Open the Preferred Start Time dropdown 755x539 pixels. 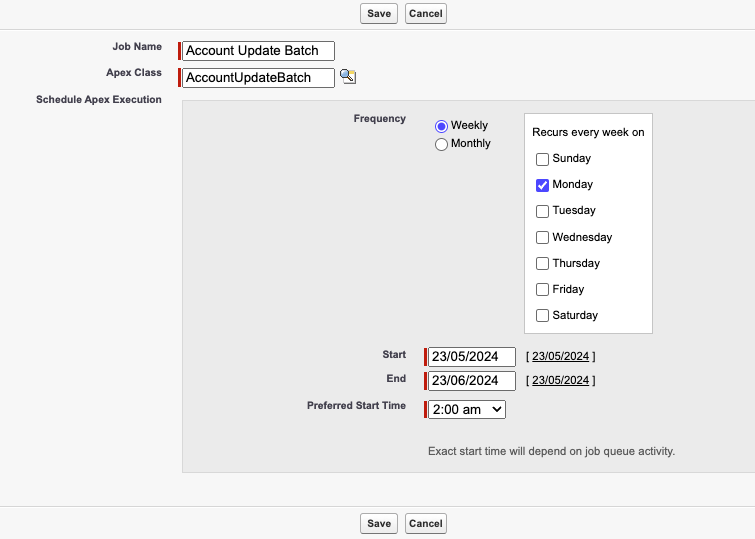pyautogui.click(x=467, y=409)
